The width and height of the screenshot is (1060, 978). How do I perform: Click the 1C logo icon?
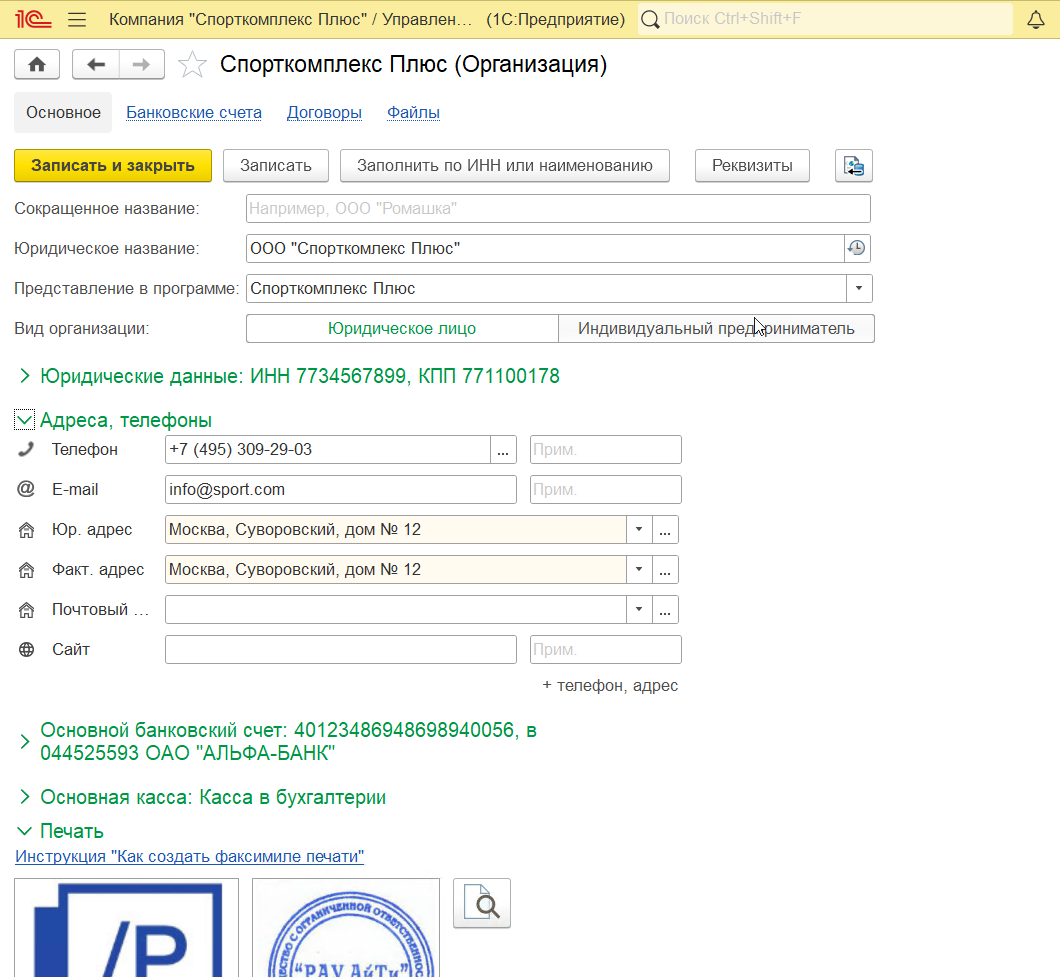[32, 19]
